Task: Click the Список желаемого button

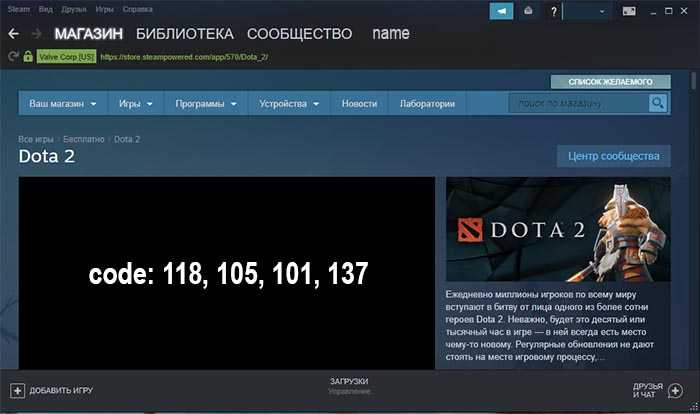Action: tap(610, 82)
